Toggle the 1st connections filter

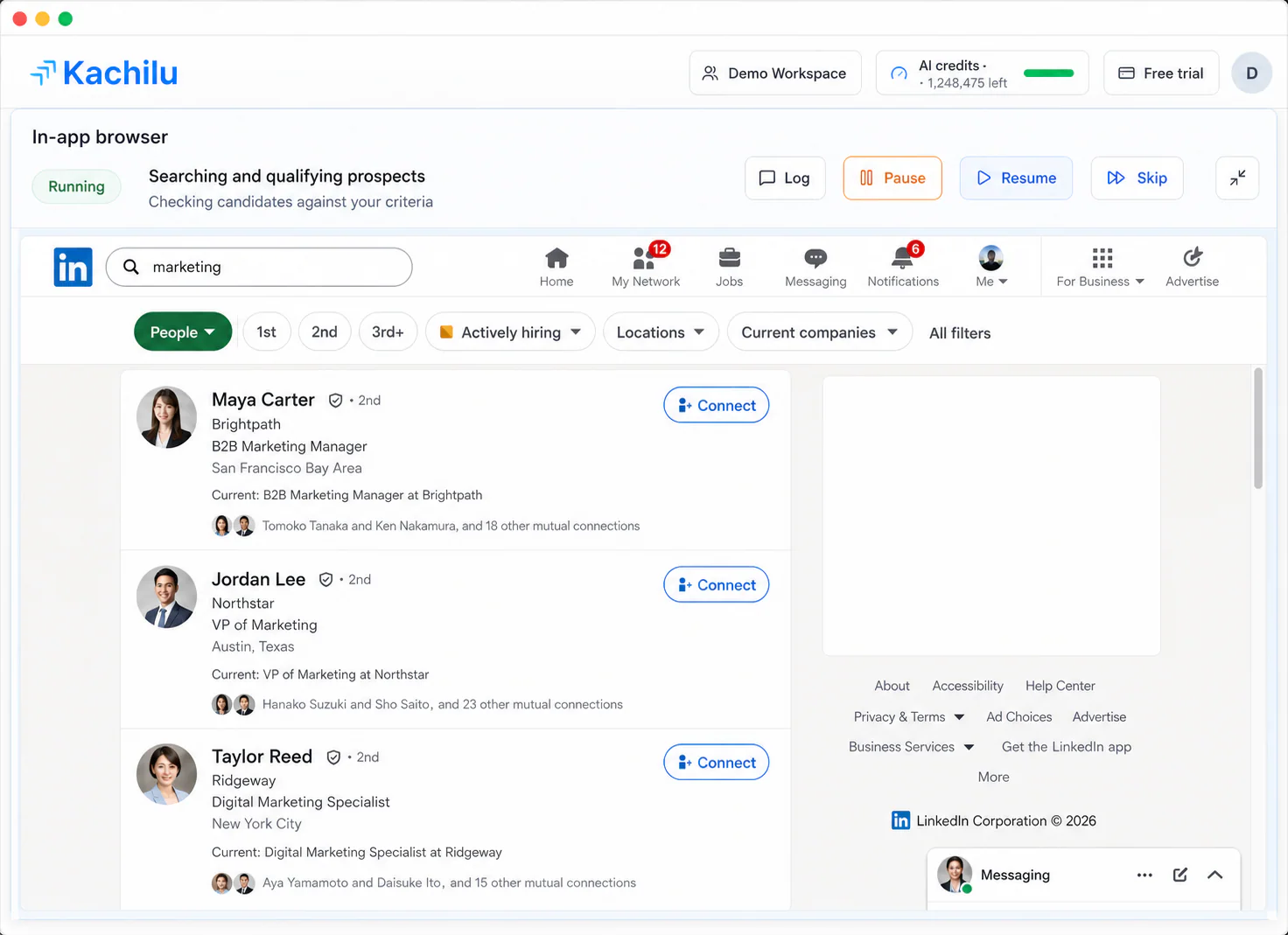point(267,332)
